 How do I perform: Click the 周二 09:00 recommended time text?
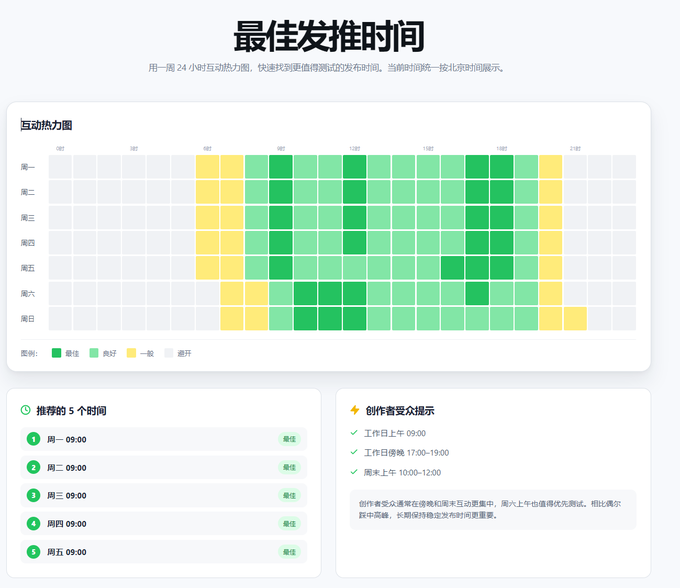pos(67,467)
